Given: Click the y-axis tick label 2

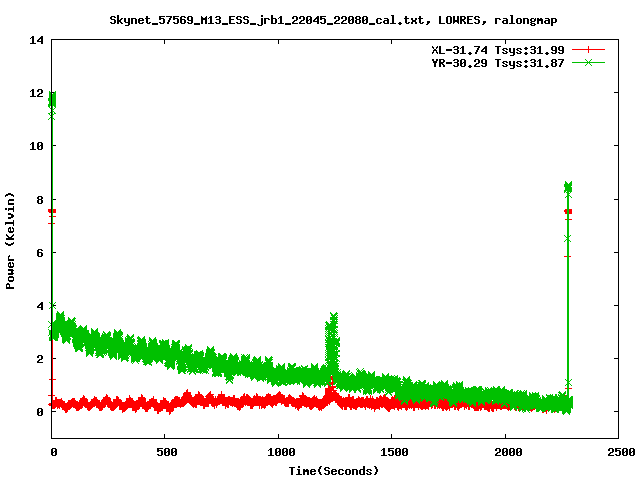Looking at the screenshot, I should tap(40, 359).
